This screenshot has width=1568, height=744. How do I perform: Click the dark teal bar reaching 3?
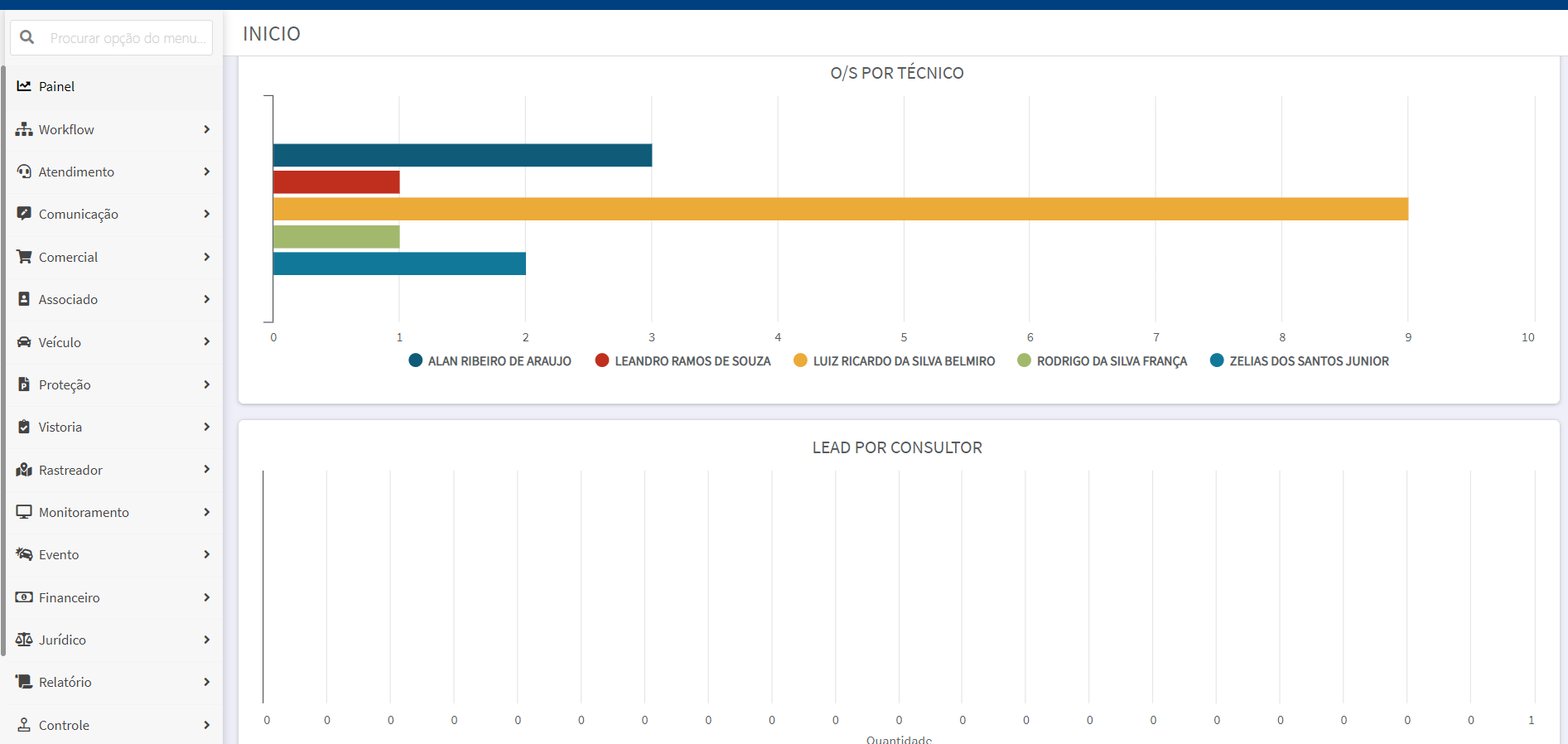pyautogui.click(x=462, y=155)
